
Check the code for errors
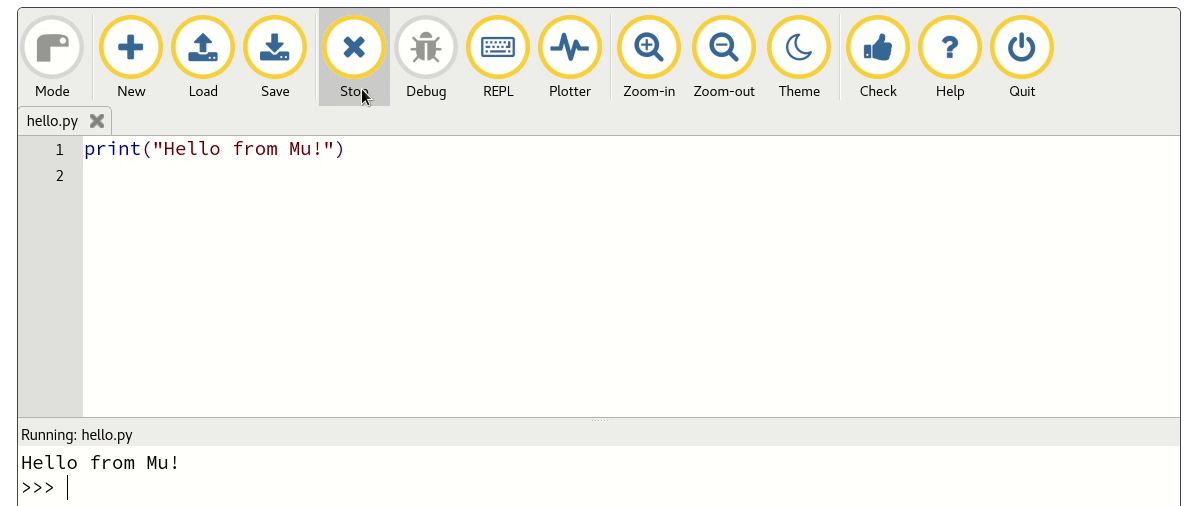pos(878,57)
